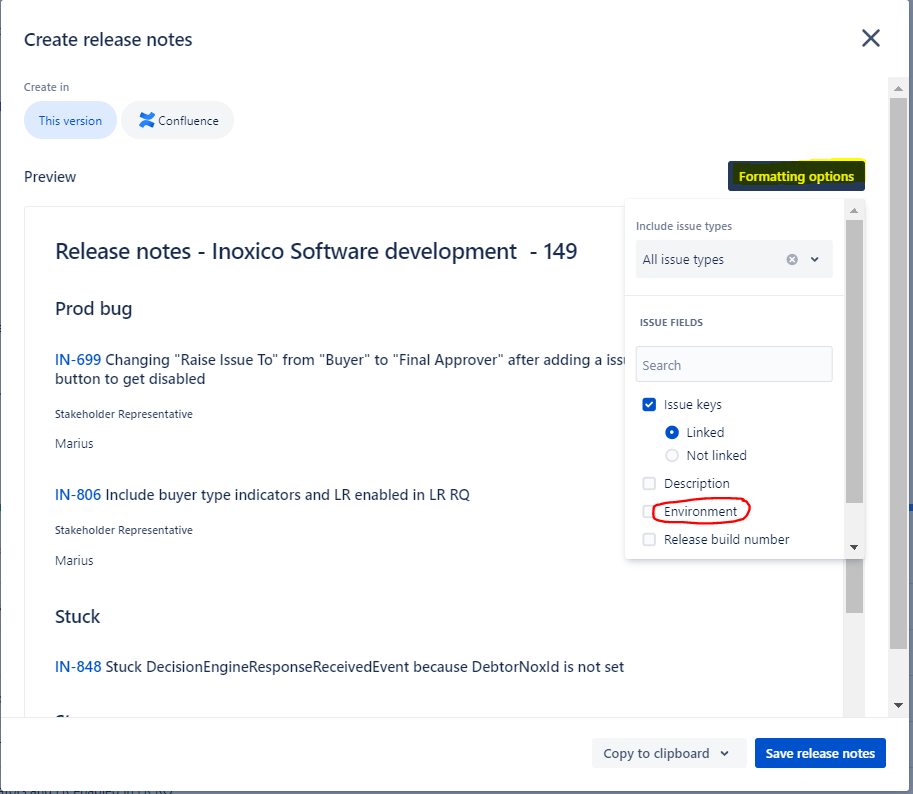Click Save release notes button
Image resolution: width=913 pixels, height=794 pixels.
click(820, 753)
